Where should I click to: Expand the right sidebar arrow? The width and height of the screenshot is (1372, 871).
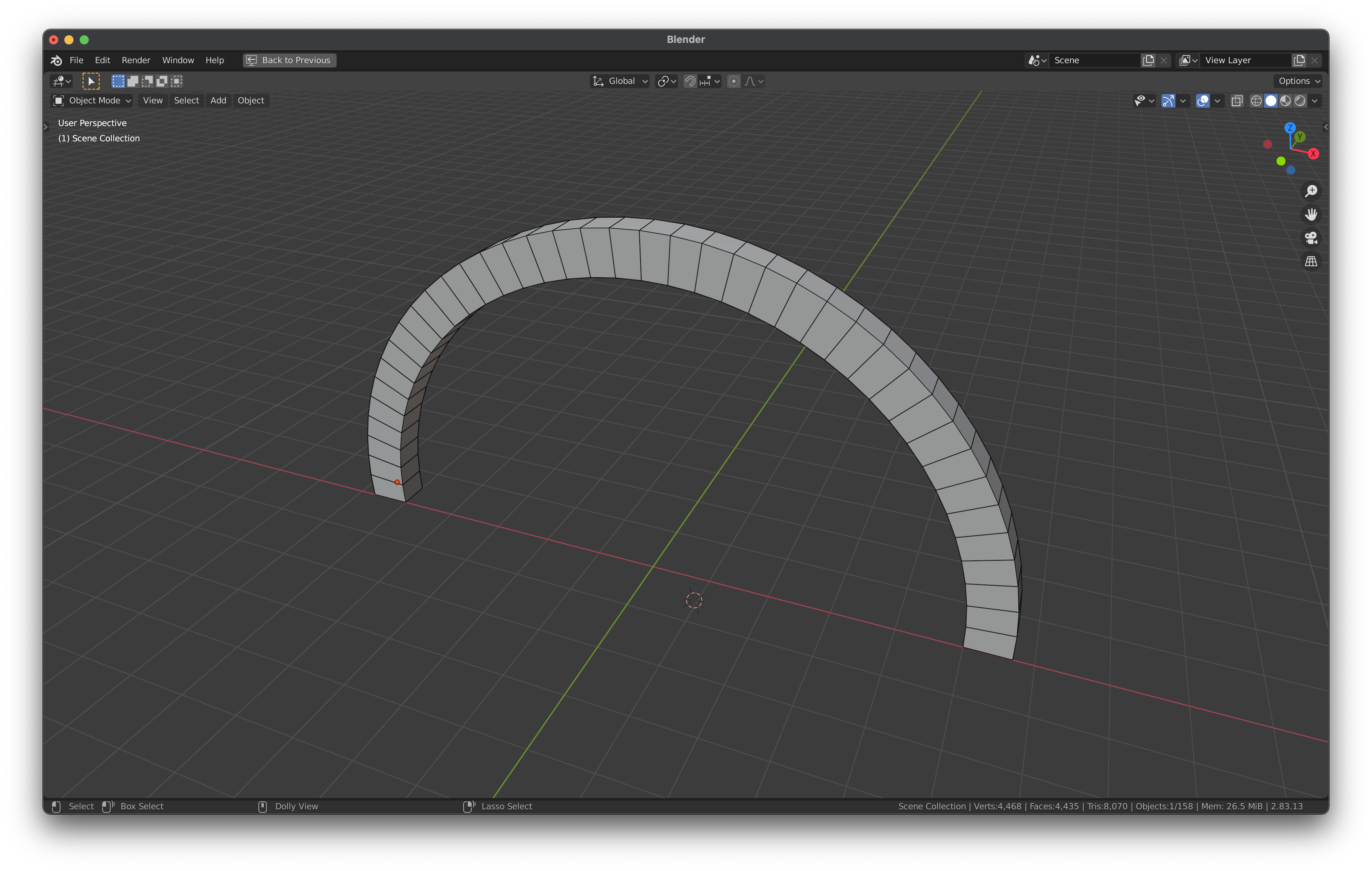pos(1326,127)
